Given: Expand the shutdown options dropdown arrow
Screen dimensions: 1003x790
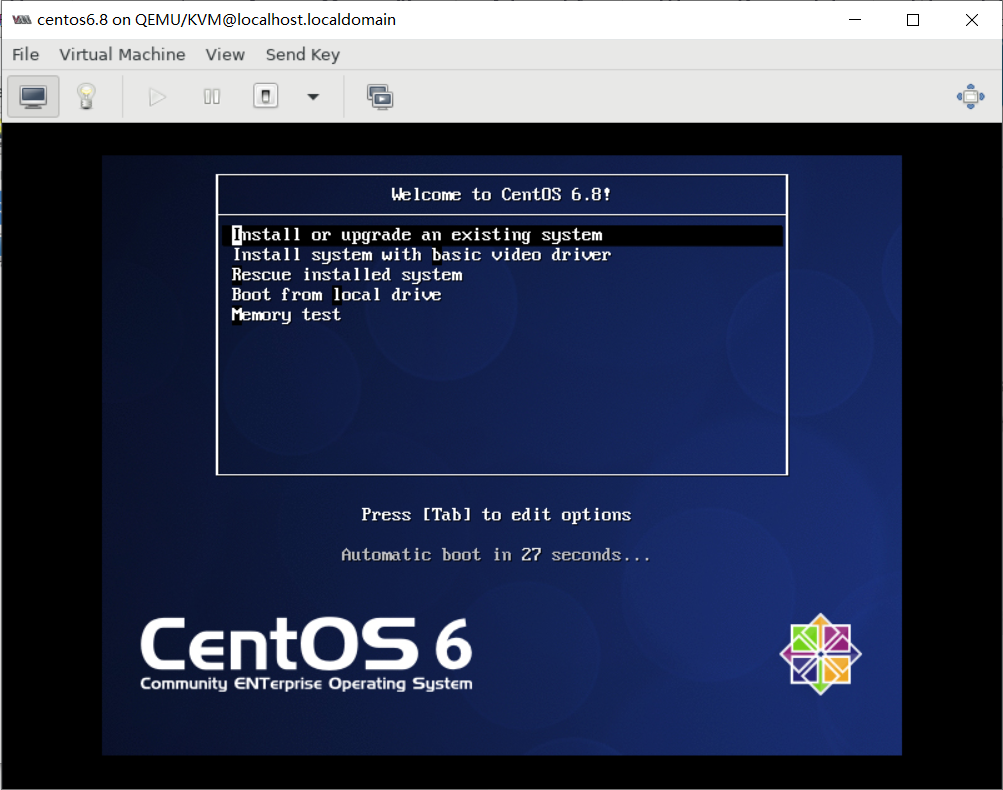Looking at the screenshot, I should 313,97.
